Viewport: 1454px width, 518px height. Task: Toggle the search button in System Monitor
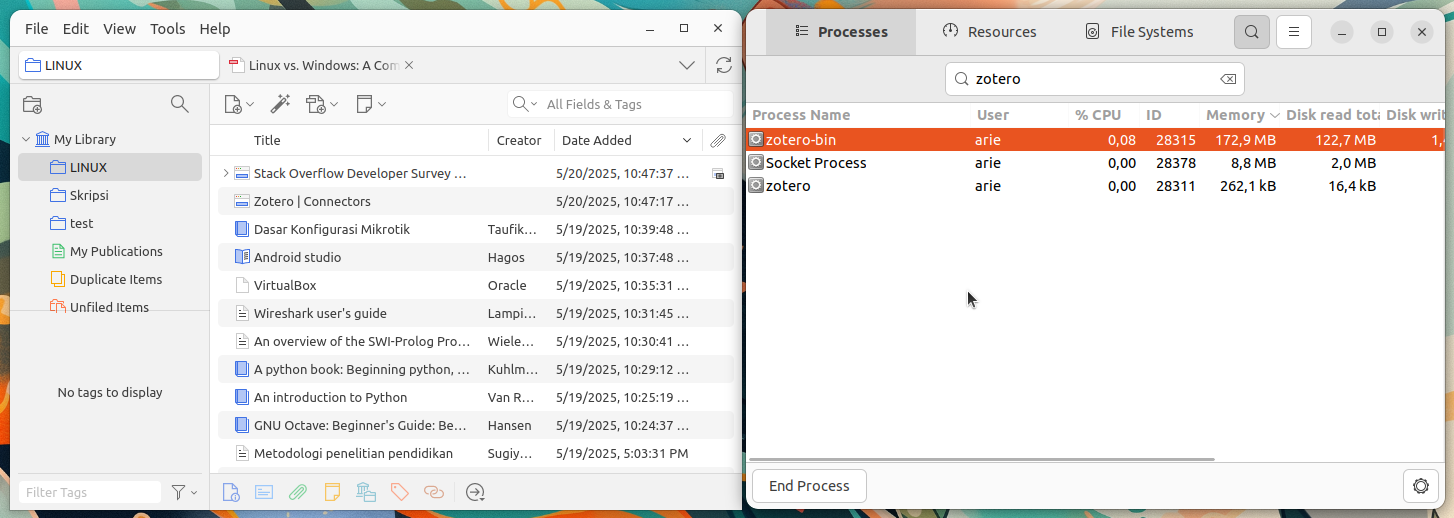(x=1251, y=32)
